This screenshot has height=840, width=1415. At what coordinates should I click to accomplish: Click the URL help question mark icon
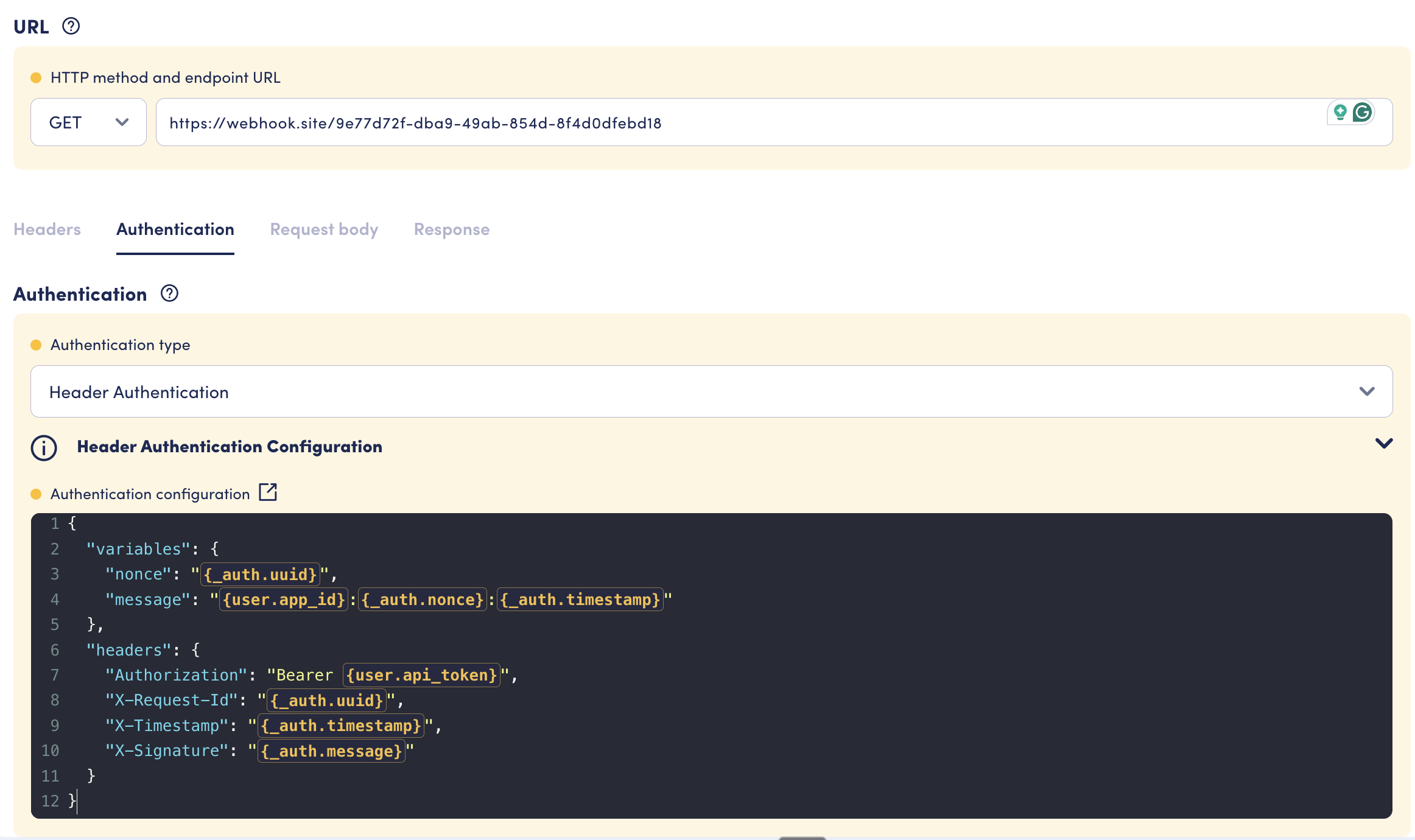[x=71, y=26]
